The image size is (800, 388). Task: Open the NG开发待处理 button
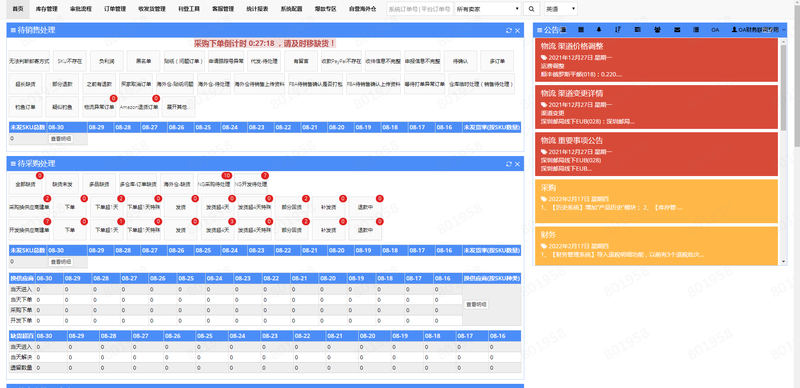tap(251, 184)
